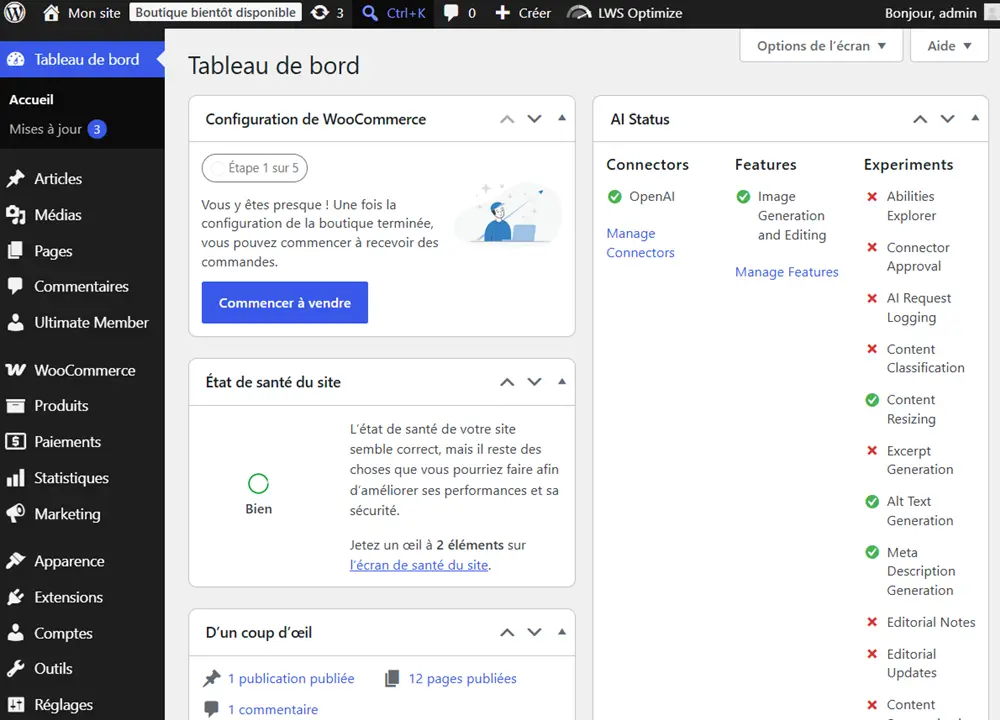The width and height of the screenshot is (1000, 720).
Task: Click the Statistiques bar chart icon
Action: point(16,478)
